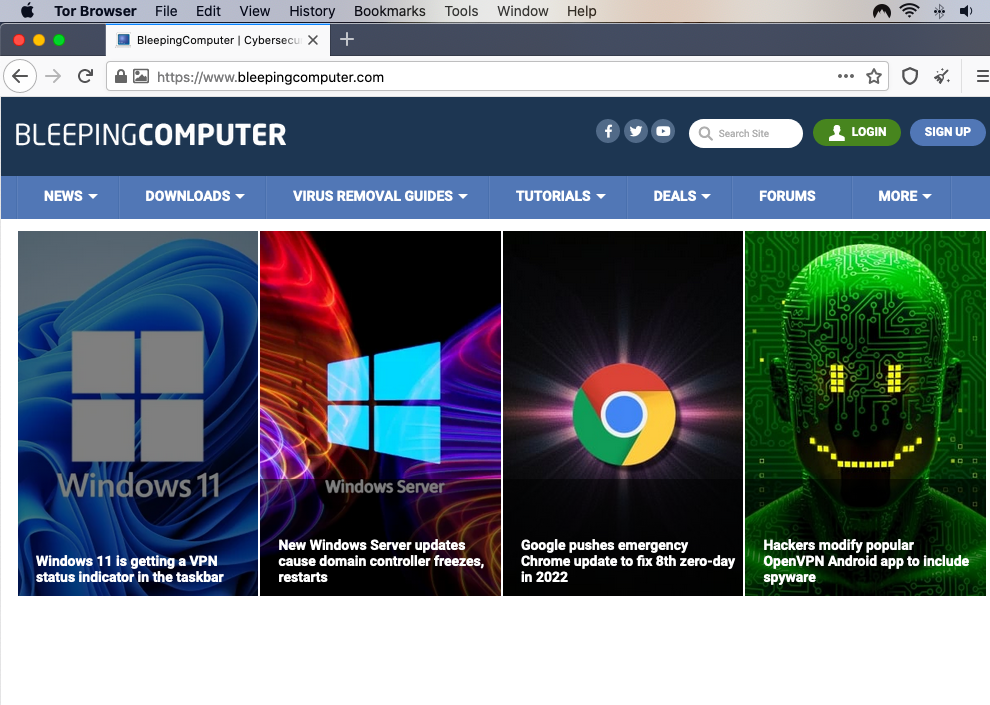Open the media permissions icon in address bar
The height and width of the screenshot is (705, 990).
(141, 76)
